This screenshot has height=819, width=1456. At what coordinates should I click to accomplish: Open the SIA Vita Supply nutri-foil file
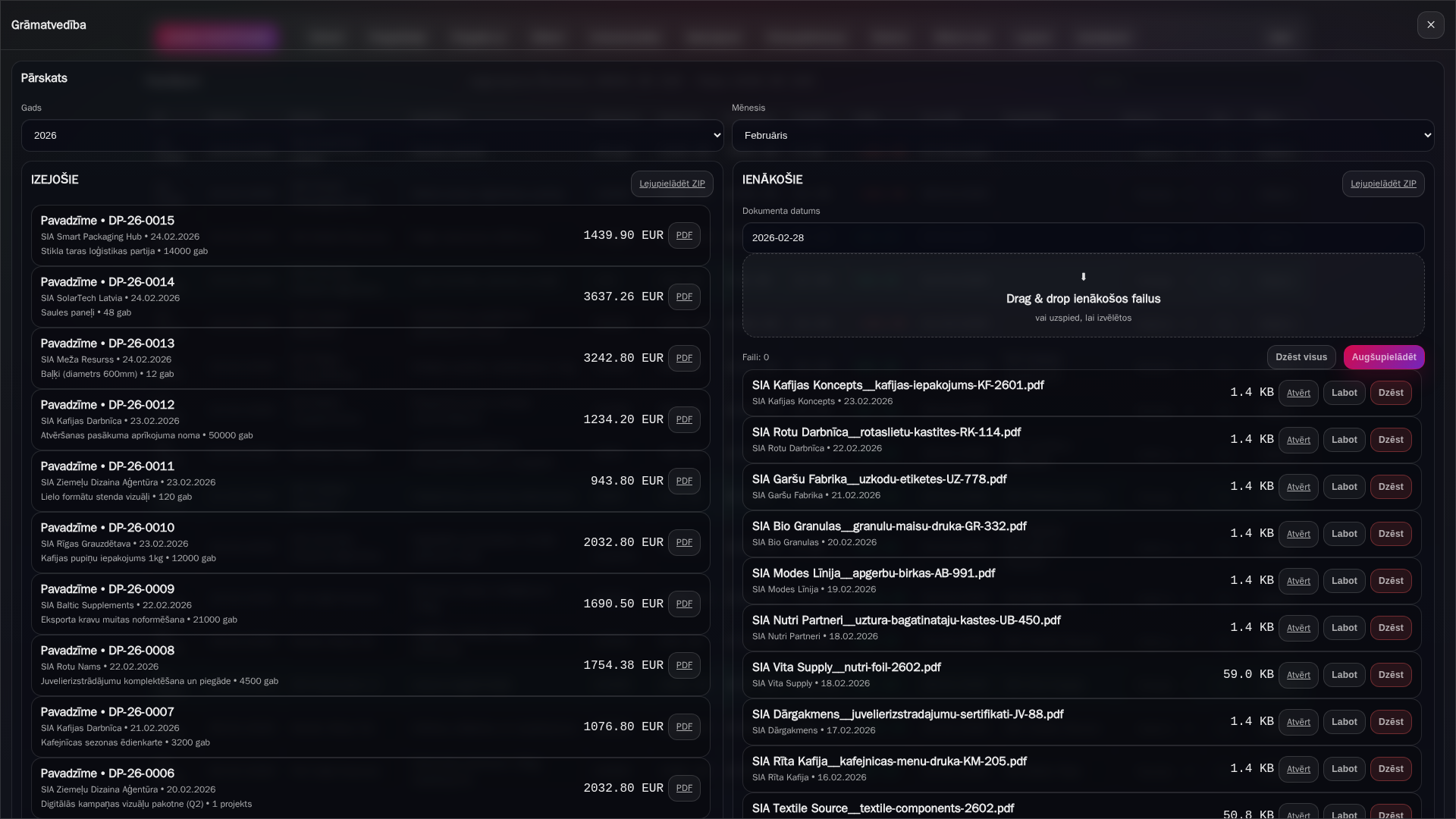point(1298,675)
